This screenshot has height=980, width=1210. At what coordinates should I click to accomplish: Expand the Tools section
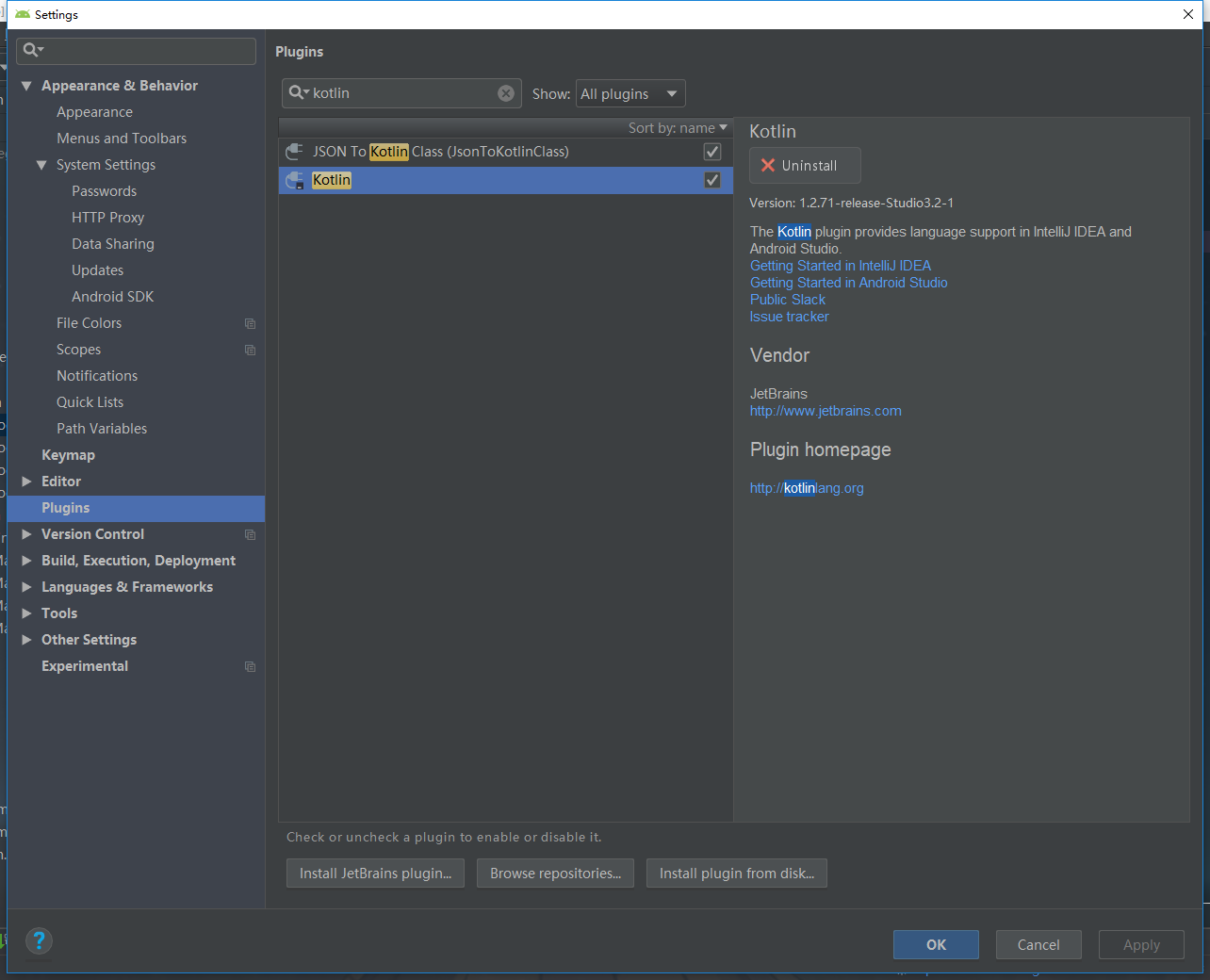pyautogui.click(x=26, y=613)
